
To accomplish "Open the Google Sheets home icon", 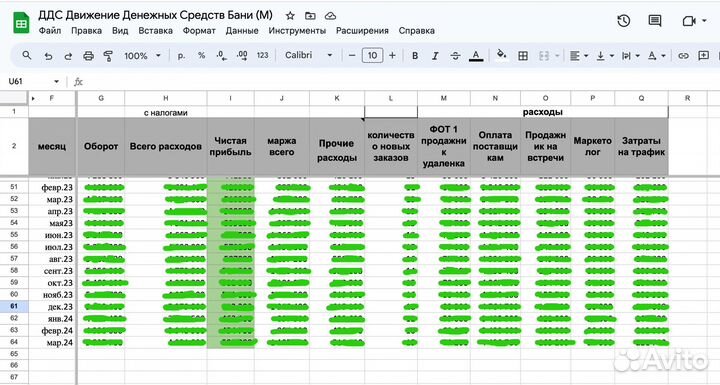I will (x=21, y=23).
